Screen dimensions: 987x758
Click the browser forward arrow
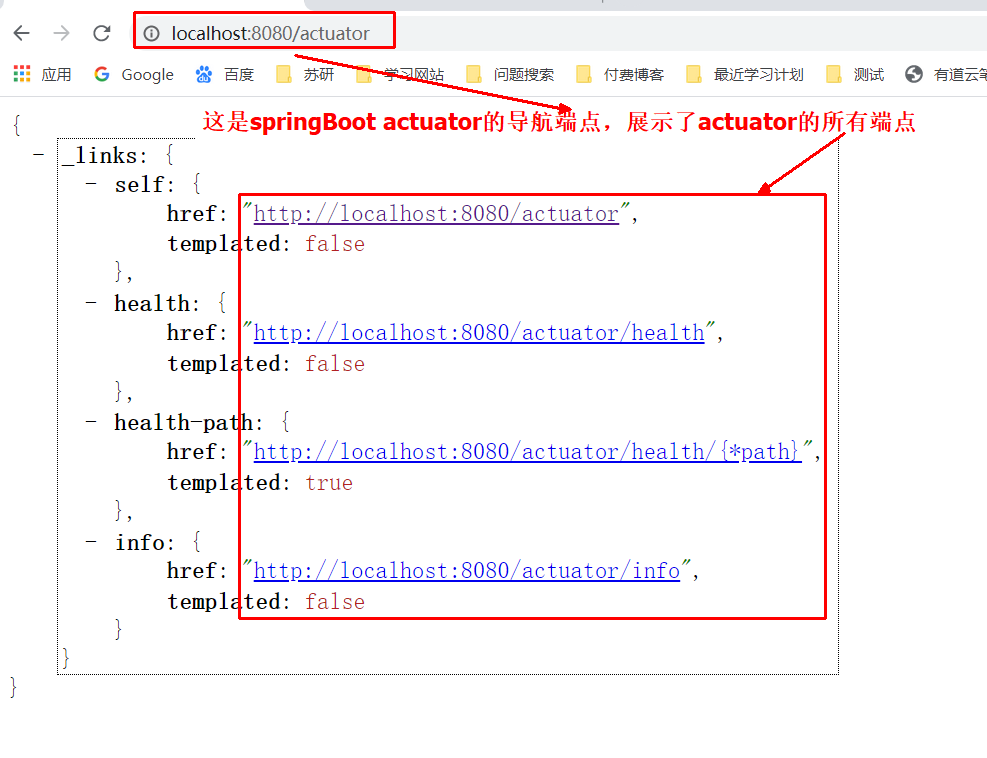click(61, 33)
